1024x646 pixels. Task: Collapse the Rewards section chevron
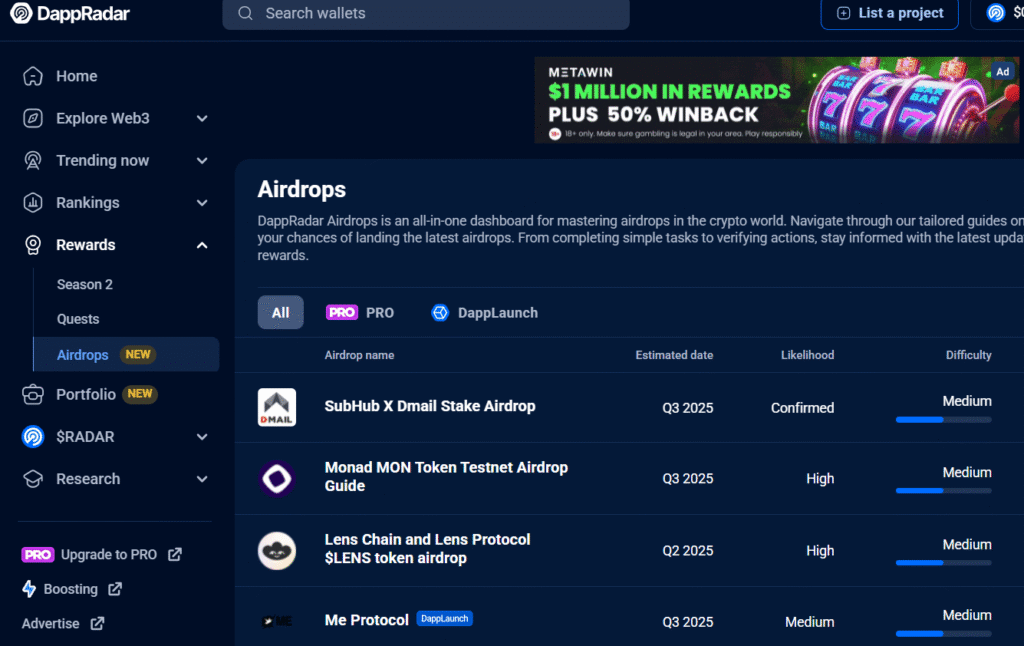pyautogui.click(x=202, y=245)
